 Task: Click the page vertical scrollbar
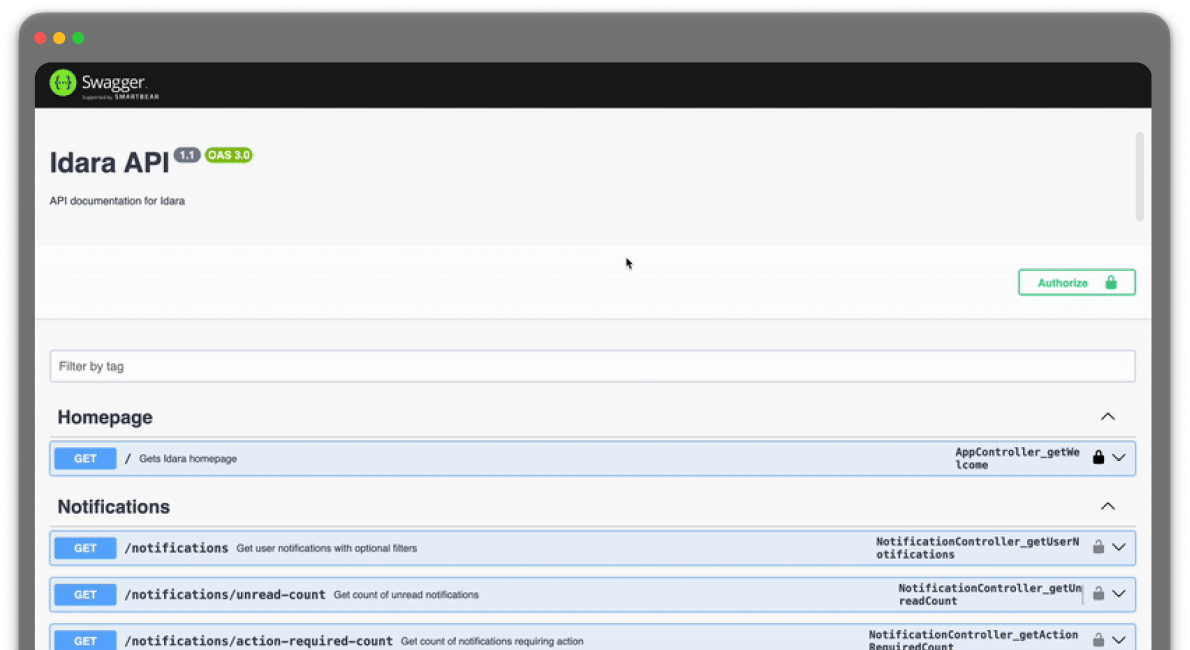click(x=1139, y=177)
